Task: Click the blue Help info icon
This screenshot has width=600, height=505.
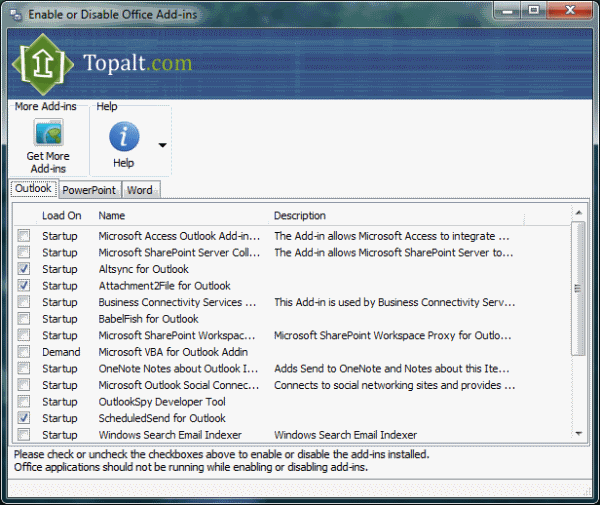Action: tap(124, 137)
